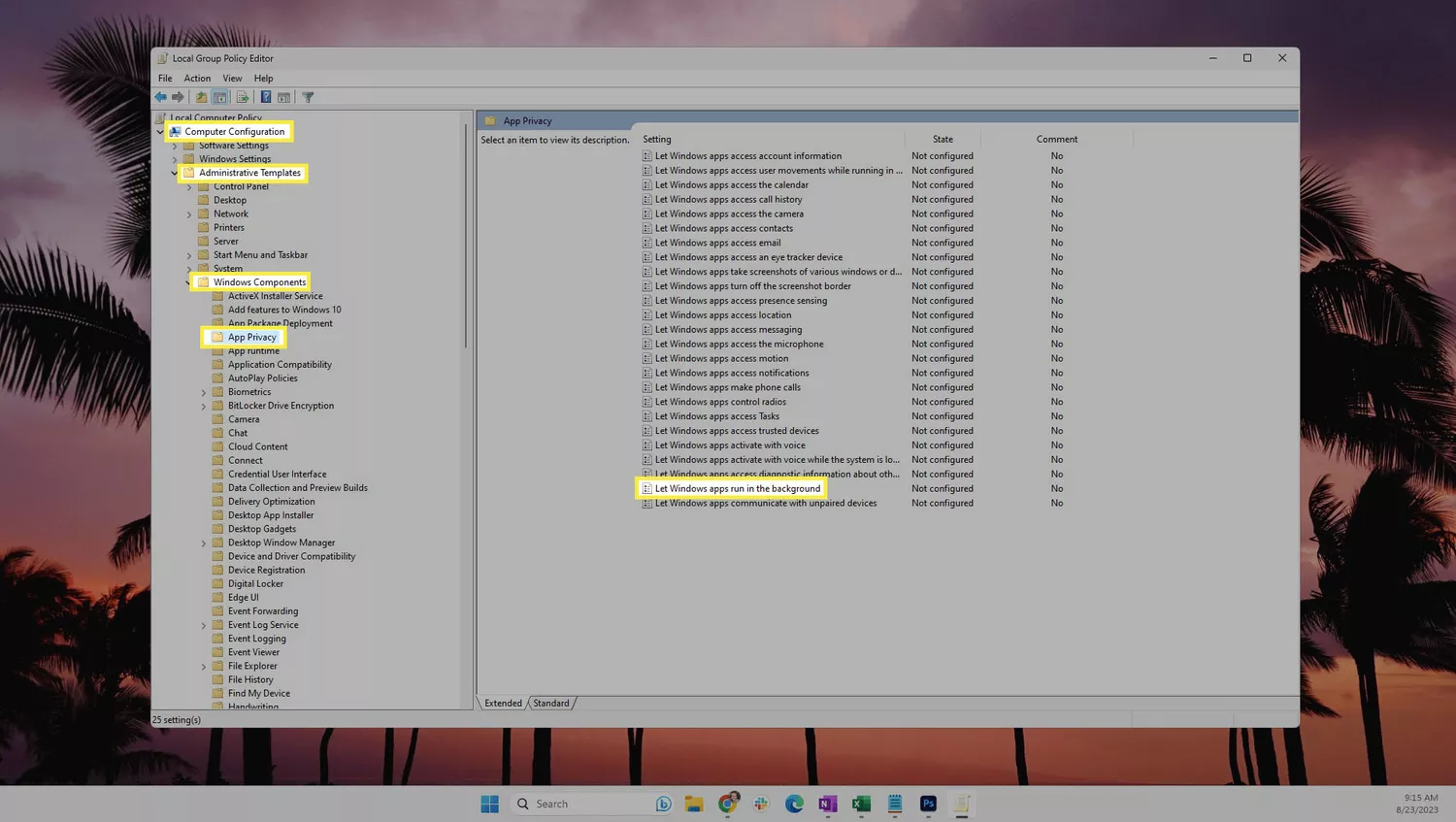Open the Windows Start button
Image resolution: width=1456 pixels, height=822 pixels.
490,804
